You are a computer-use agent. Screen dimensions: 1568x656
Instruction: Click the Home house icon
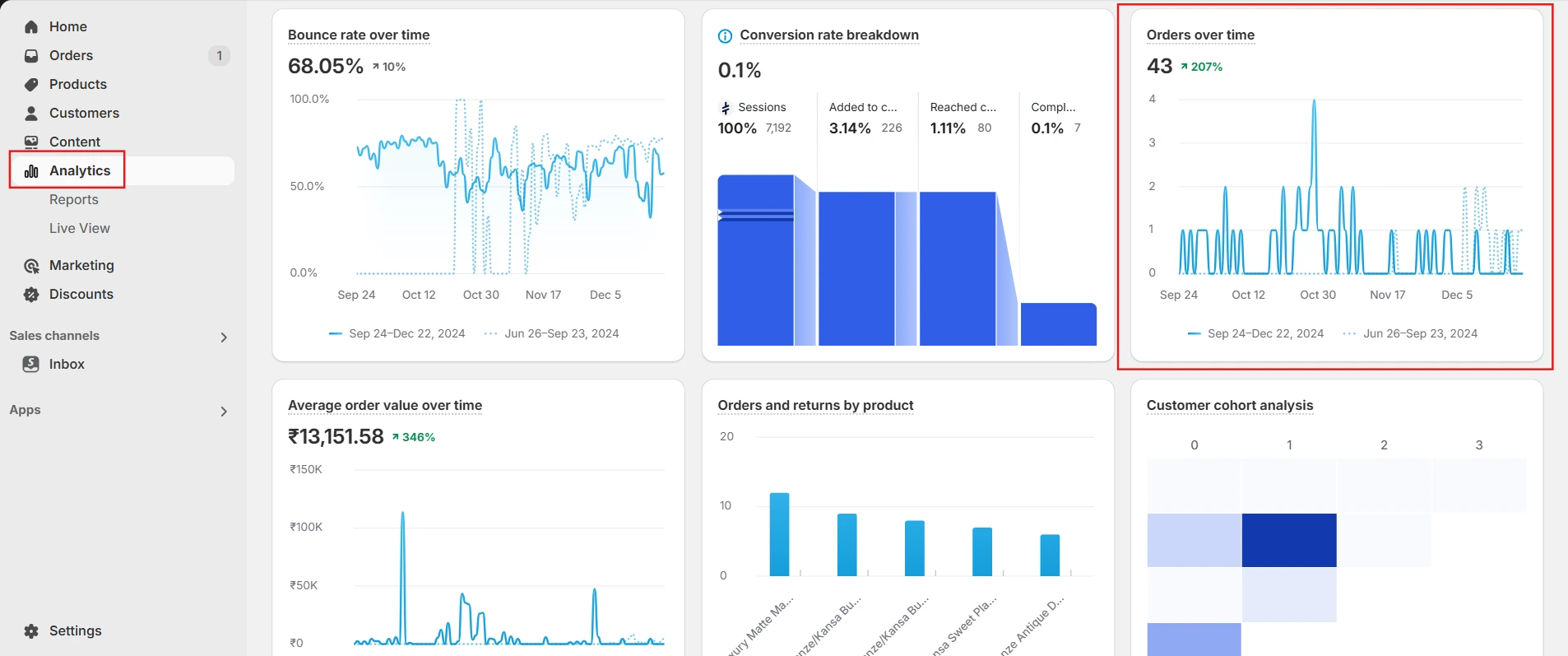(x=31, y=27)
